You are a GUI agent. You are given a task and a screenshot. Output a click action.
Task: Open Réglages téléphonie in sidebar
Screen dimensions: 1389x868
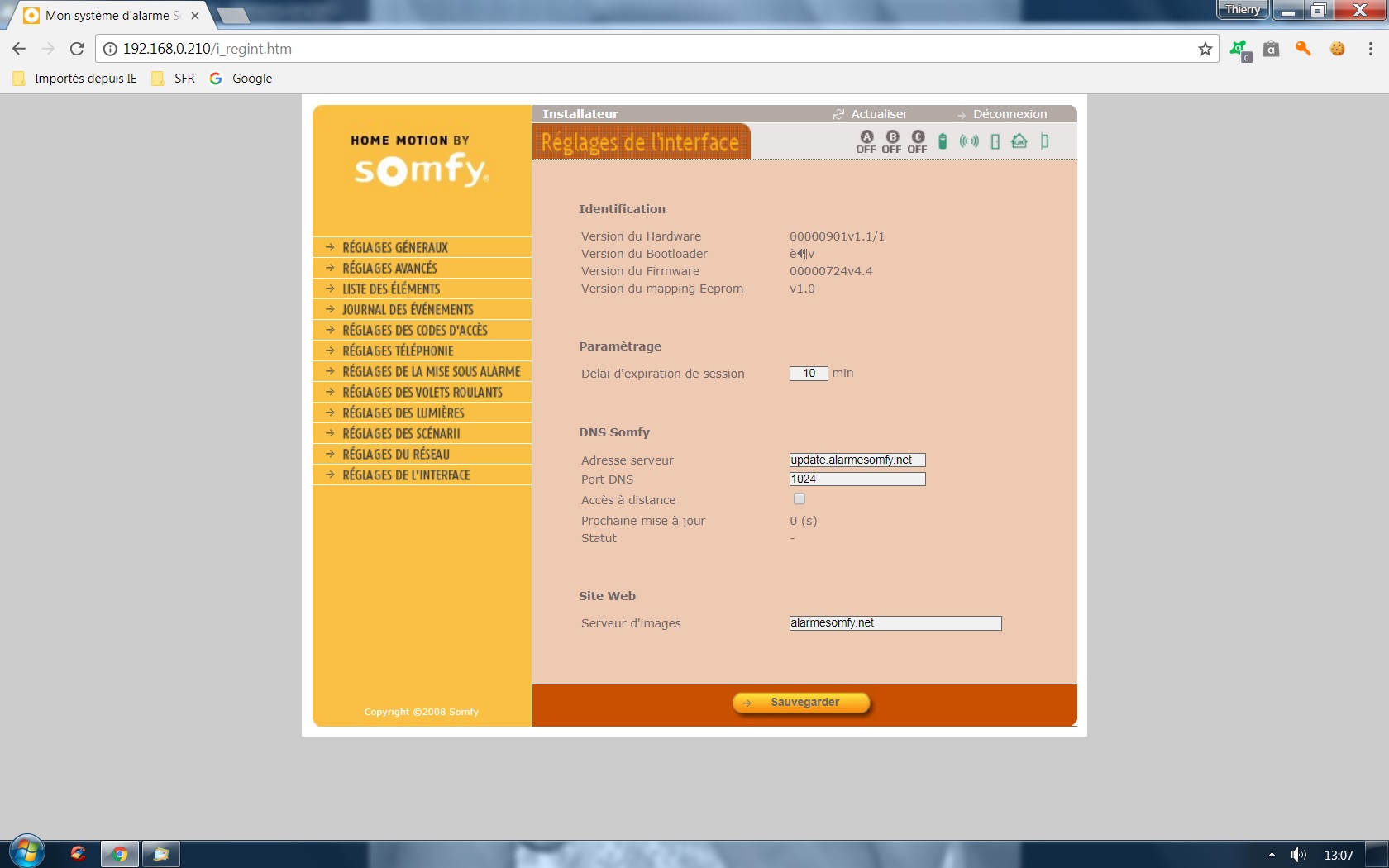[398, 351]
